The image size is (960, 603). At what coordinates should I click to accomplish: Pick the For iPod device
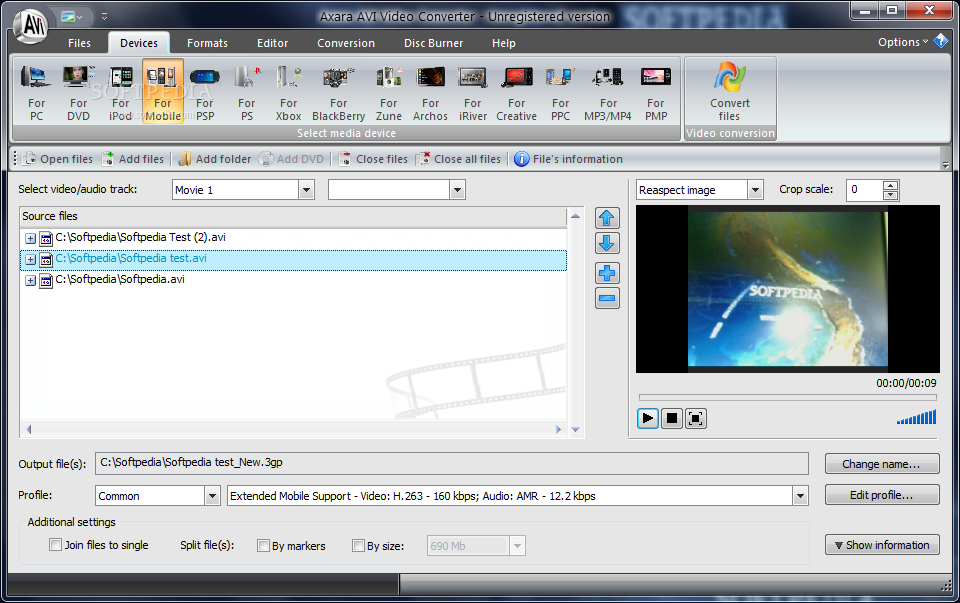121,92
